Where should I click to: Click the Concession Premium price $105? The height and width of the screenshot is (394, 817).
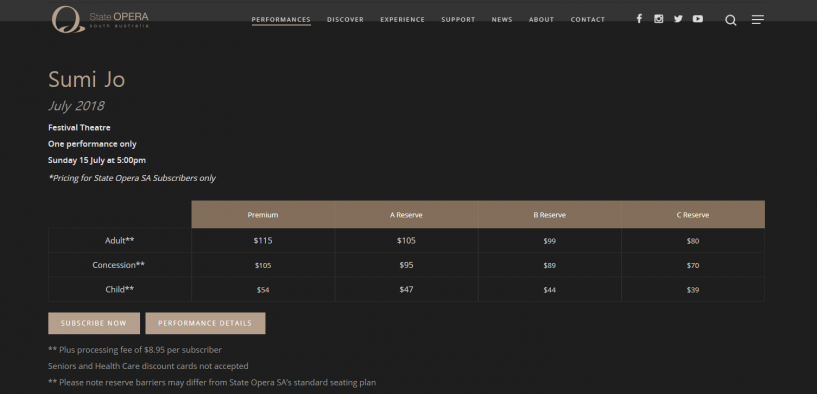[263, 265]
